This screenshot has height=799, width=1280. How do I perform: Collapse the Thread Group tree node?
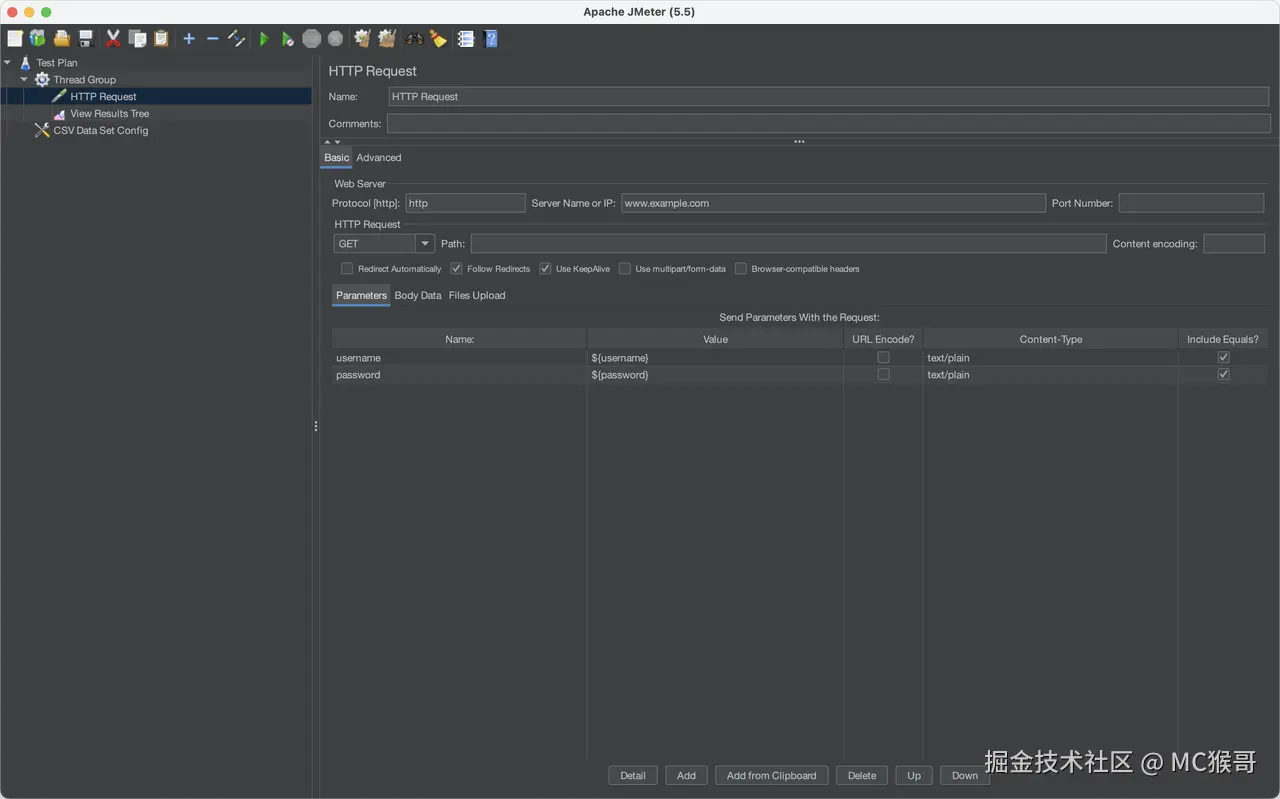pos(24,80)
